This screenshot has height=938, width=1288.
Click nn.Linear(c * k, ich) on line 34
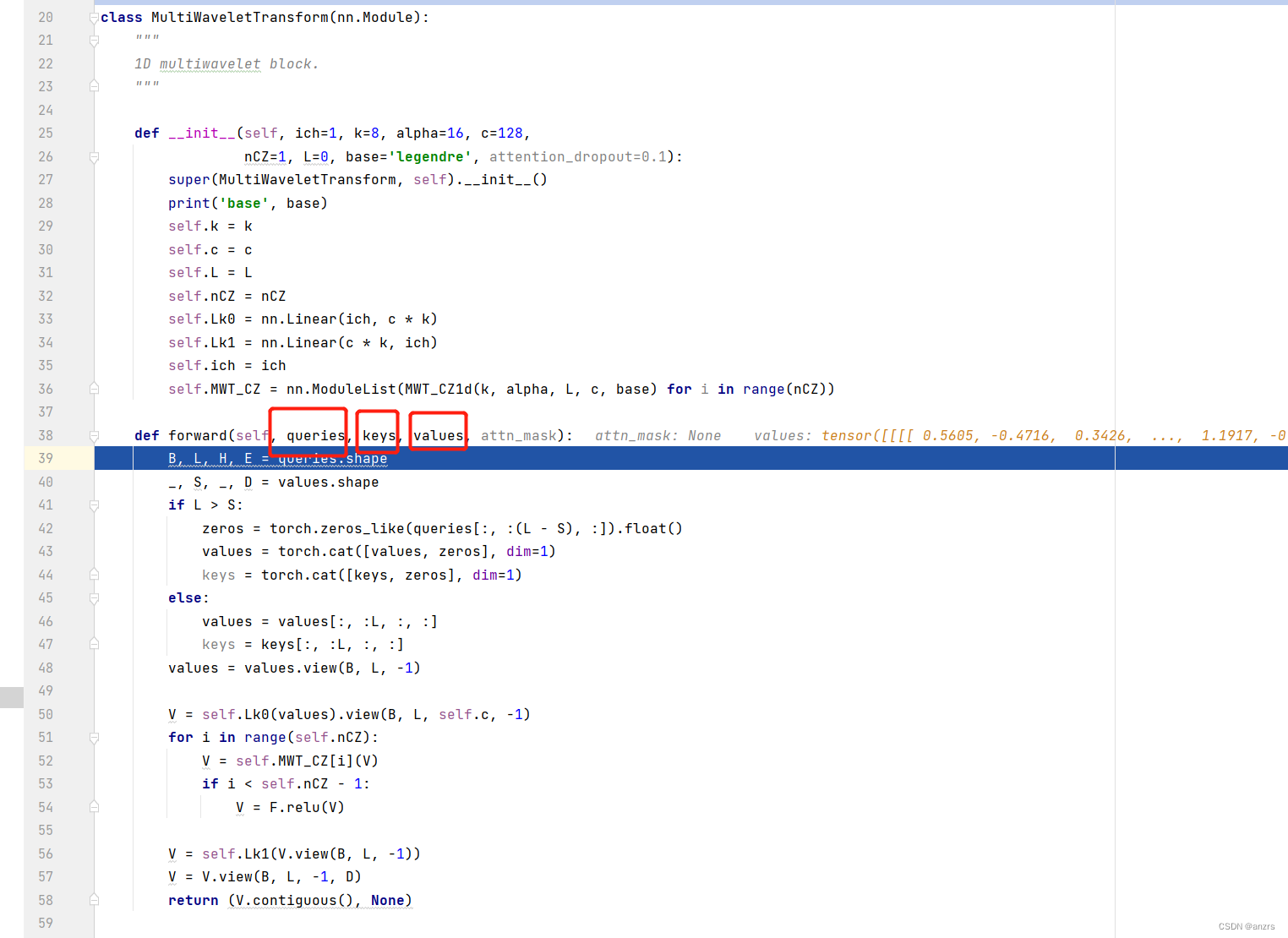click(x=349, y=343)
